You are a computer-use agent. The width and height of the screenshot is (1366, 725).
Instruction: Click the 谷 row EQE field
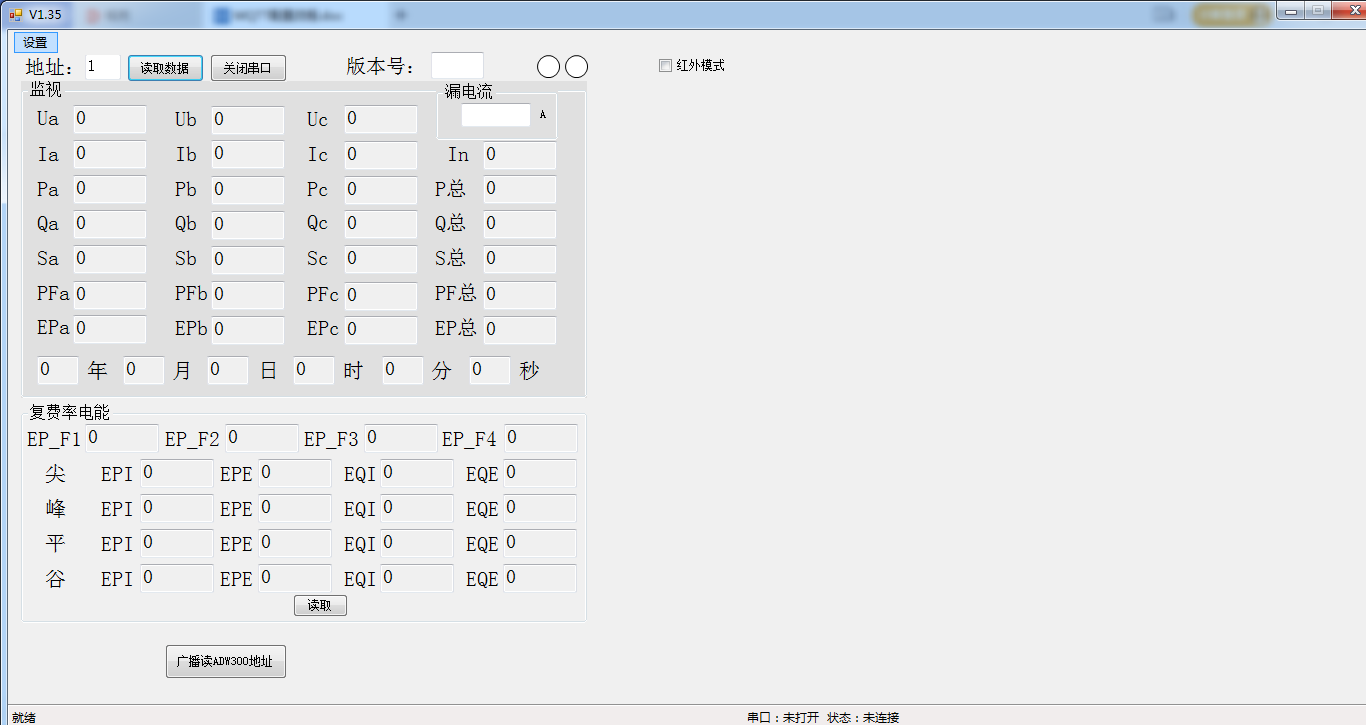pyautogui.click(x=539, y=578)
